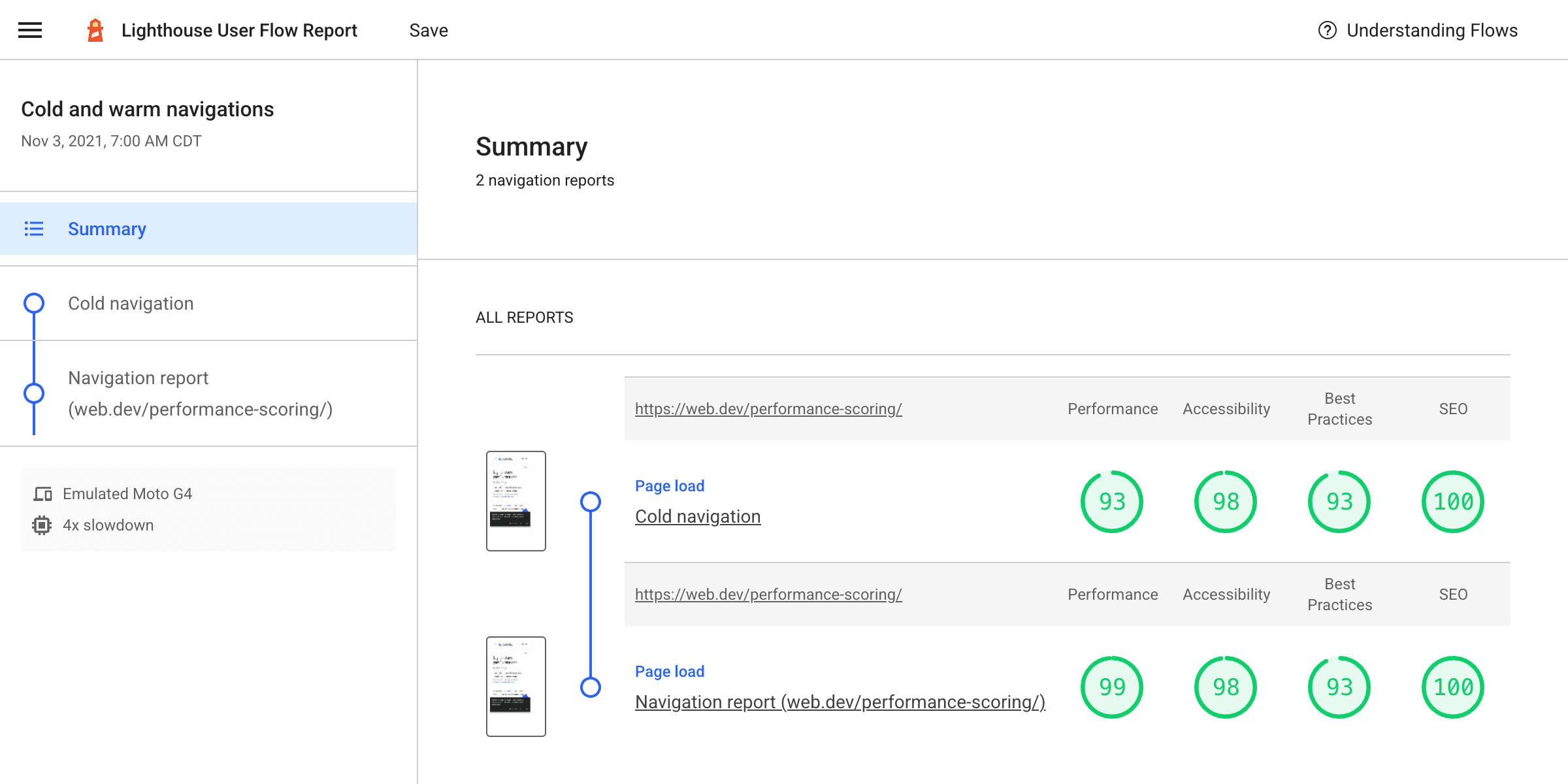The width and height of the screenshot is (1568, 784).
Task: Select the Summary navigation item
Action: 107,229
